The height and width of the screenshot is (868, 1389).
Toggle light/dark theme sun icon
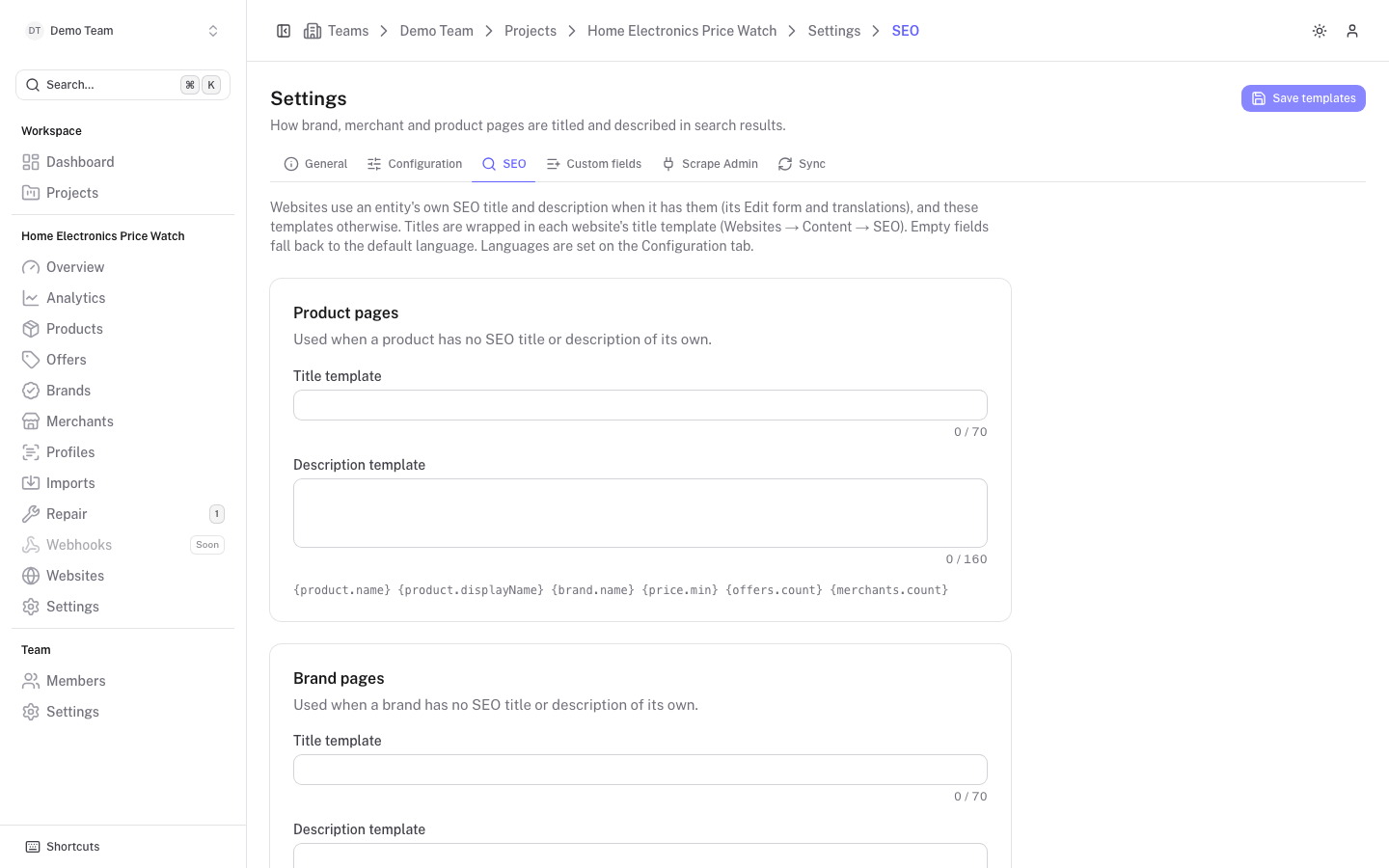click(1320, 31)
